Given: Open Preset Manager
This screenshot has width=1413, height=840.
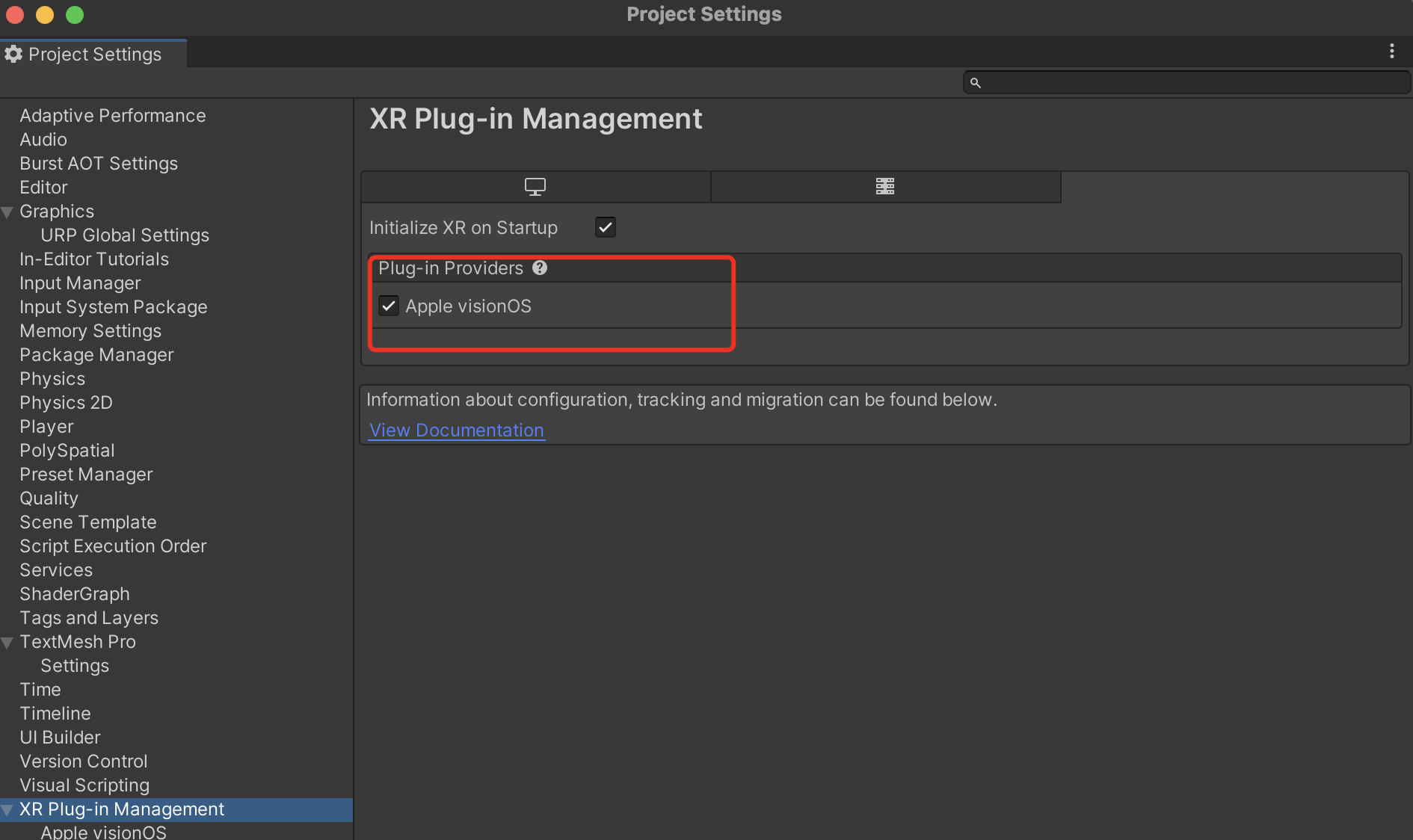Looking at the screenshot, I should click(86, 475).
